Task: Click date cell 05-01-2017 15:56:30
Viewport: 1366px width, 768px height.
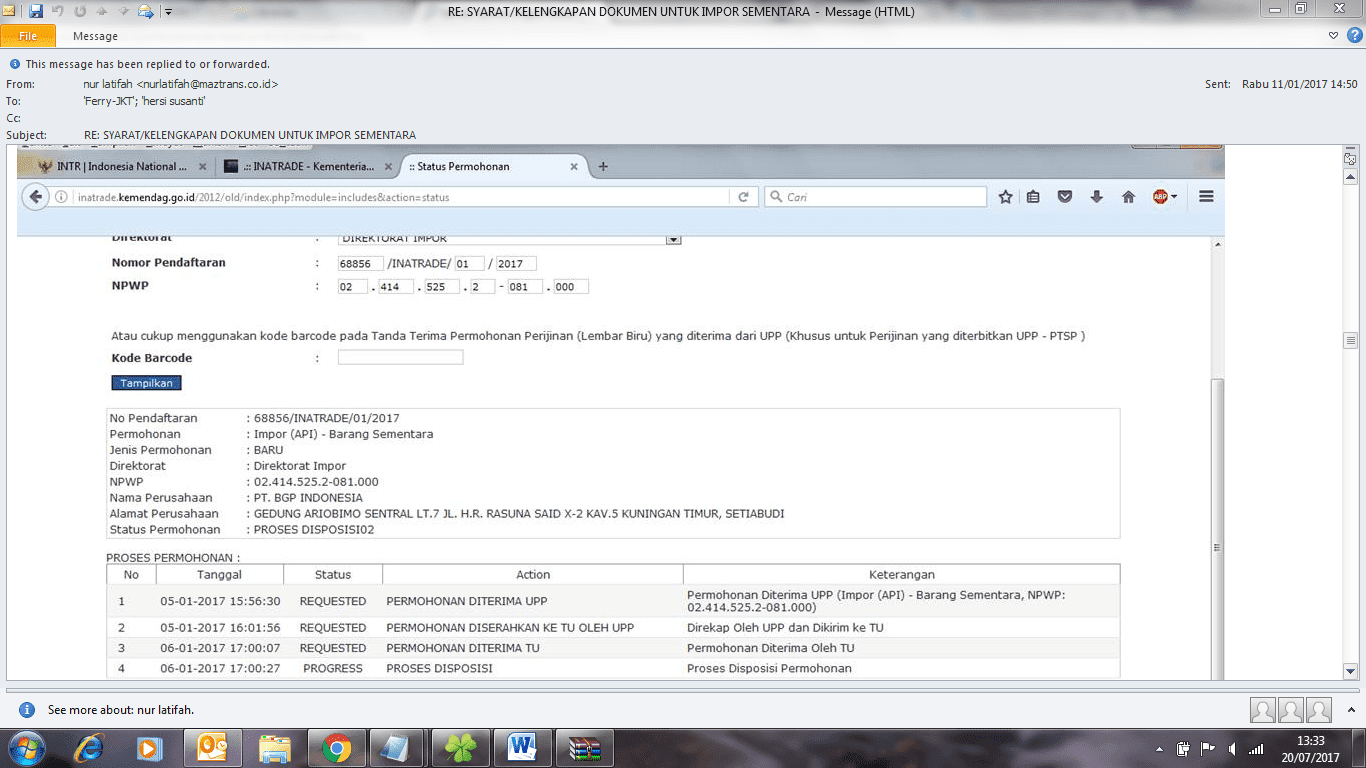Action: click(x=220, y=601)
